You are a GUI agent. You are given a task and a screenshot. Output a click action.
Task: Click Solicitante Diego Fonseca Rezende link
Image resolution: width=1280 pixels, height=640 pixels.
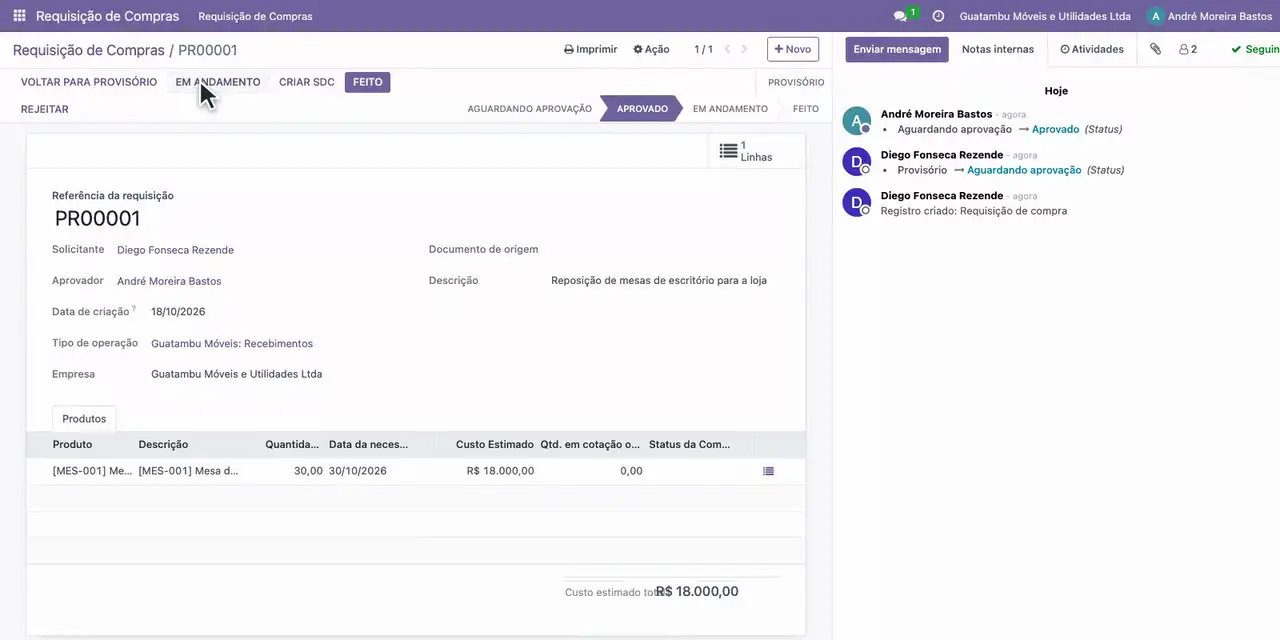click(175, 250)
